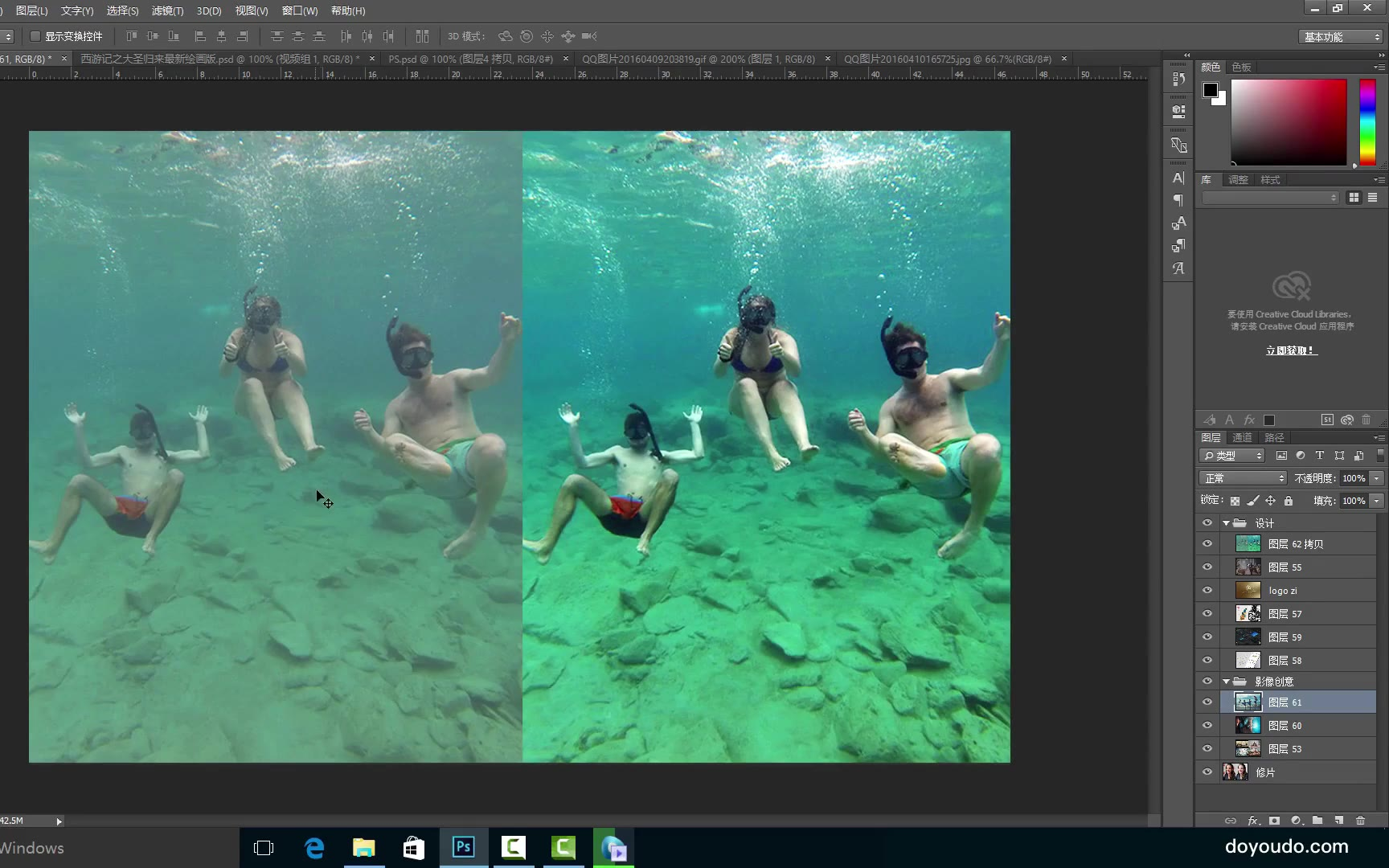This screenshot has height=868, width=1389.
Task: Open the 正常 blend mode dropdown
Action: [x=1242, y=478]
